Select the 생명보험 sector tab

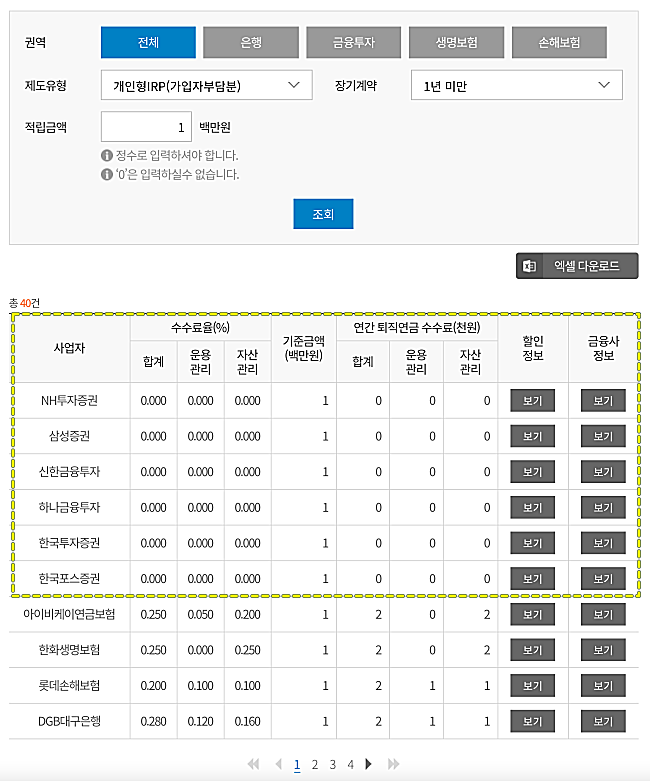tap(456, 43)
